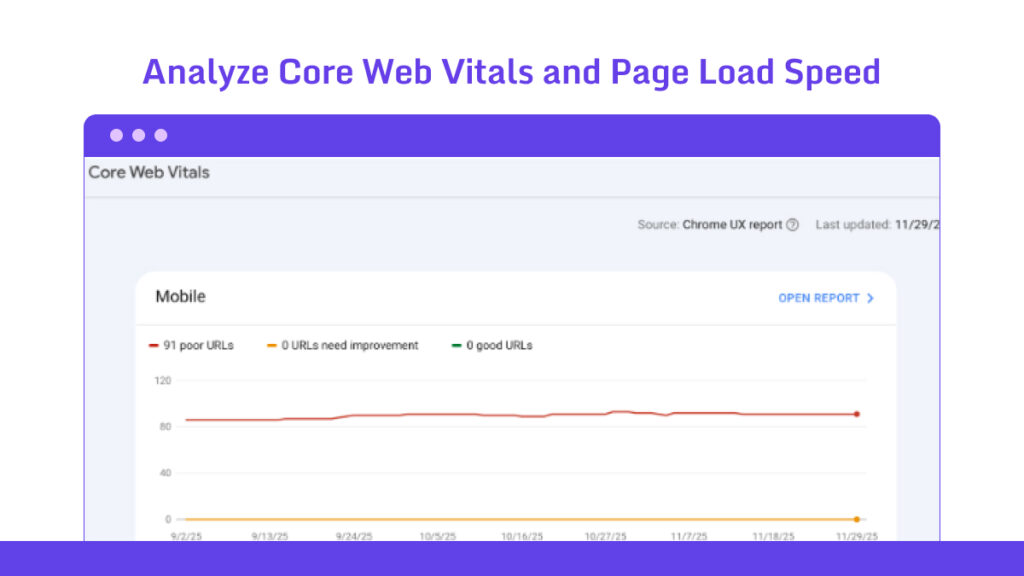Open the full report via OPEN REPORT
This screenshot has width=1024, height=576.
817,298
